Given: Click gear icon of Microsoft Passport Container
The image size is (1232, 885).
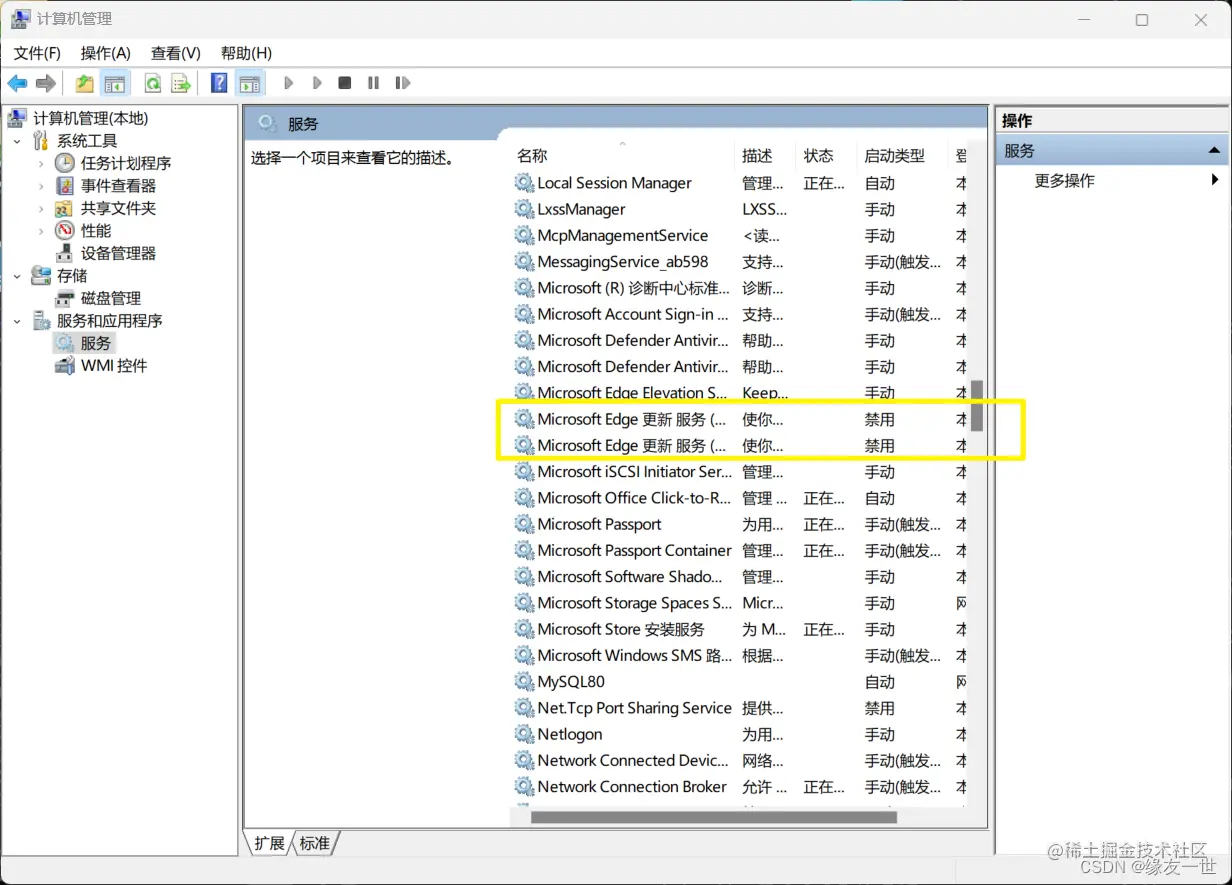Looking at the screenshot, I should pos(524,550).
